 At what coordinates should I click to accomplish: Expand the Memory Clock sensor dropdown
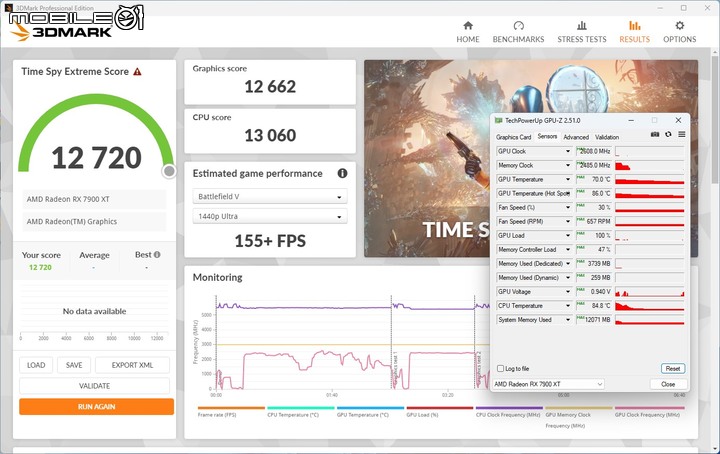[x=568, y=165]
